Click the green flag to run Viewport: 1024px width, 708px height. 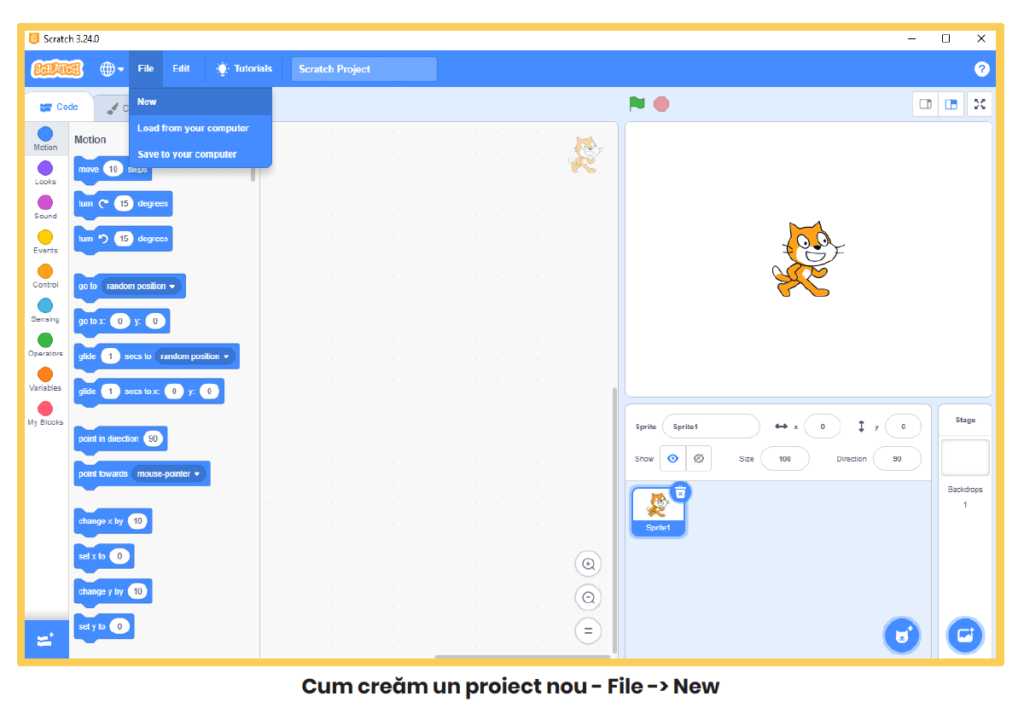coord(637,104)
